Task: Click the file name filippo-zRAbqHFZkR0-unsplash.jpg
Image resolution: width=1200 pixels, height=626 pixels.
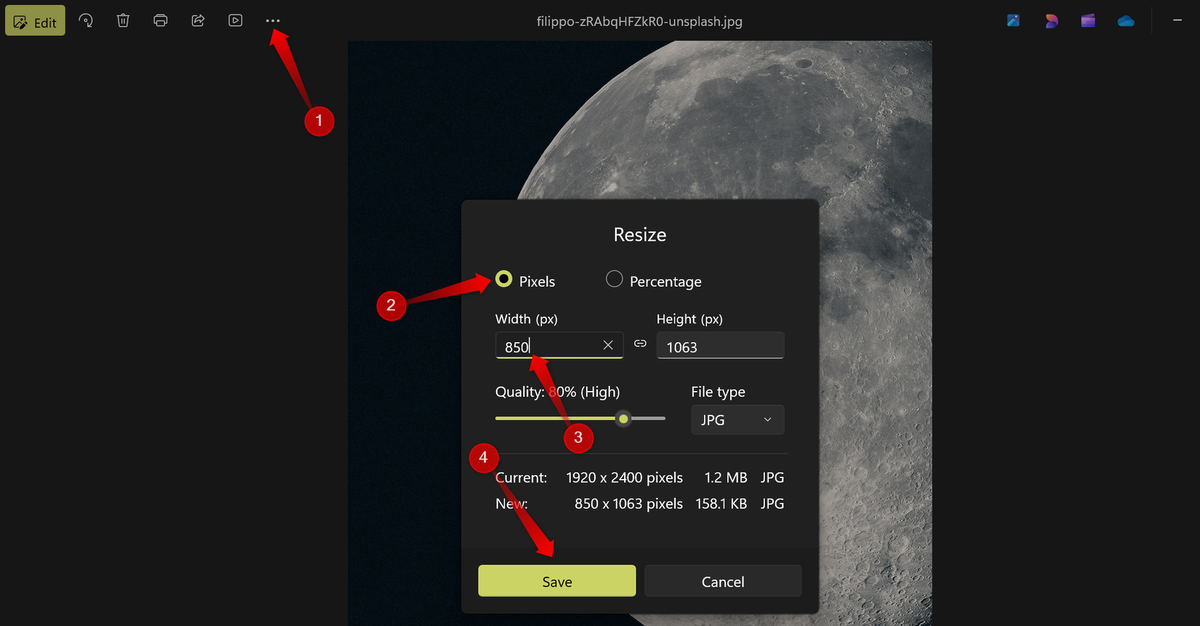Action: [640, 21]
